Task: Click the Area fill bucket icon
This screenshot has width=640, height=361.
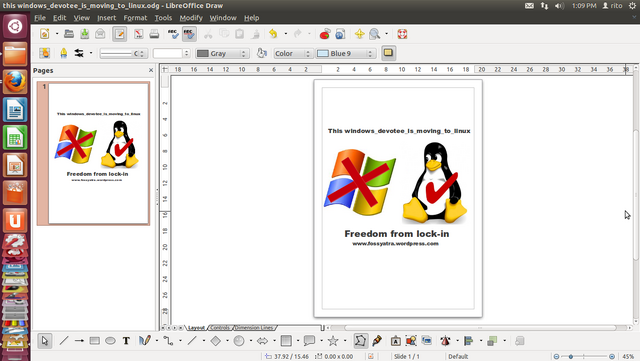Action: click(x=262, y=53)
